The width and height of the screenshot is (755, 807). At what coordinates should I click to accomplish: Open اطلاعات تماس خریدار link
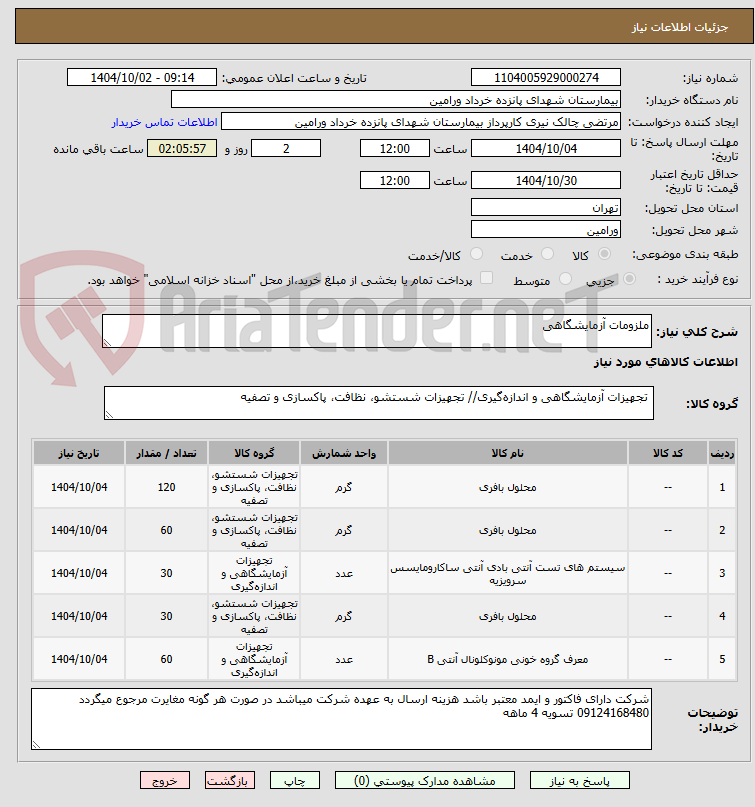pos(165,122)
